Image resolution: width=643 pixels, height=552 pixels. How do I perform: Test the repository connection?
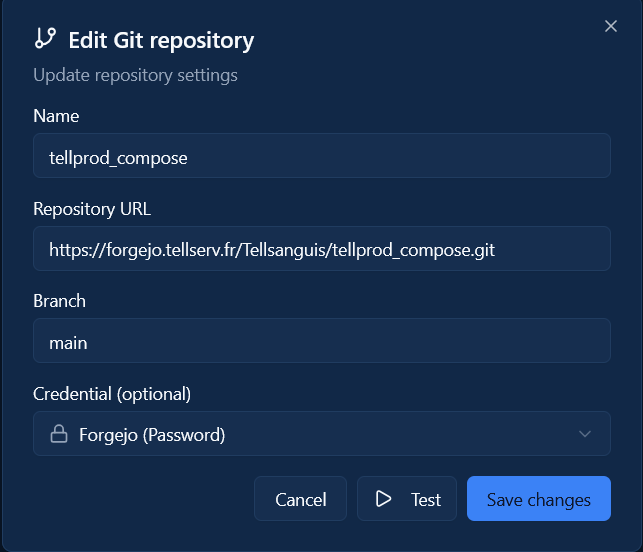(407, 499)
